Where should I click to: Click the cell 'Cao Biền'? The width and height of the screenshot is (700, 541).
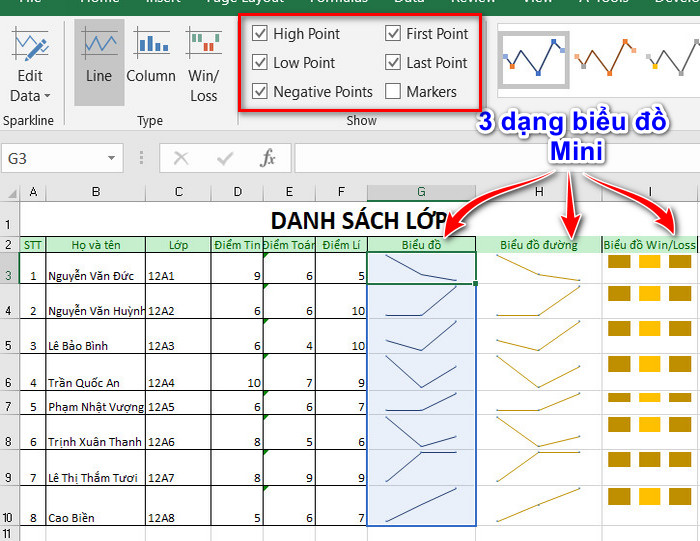click(96, 506)
